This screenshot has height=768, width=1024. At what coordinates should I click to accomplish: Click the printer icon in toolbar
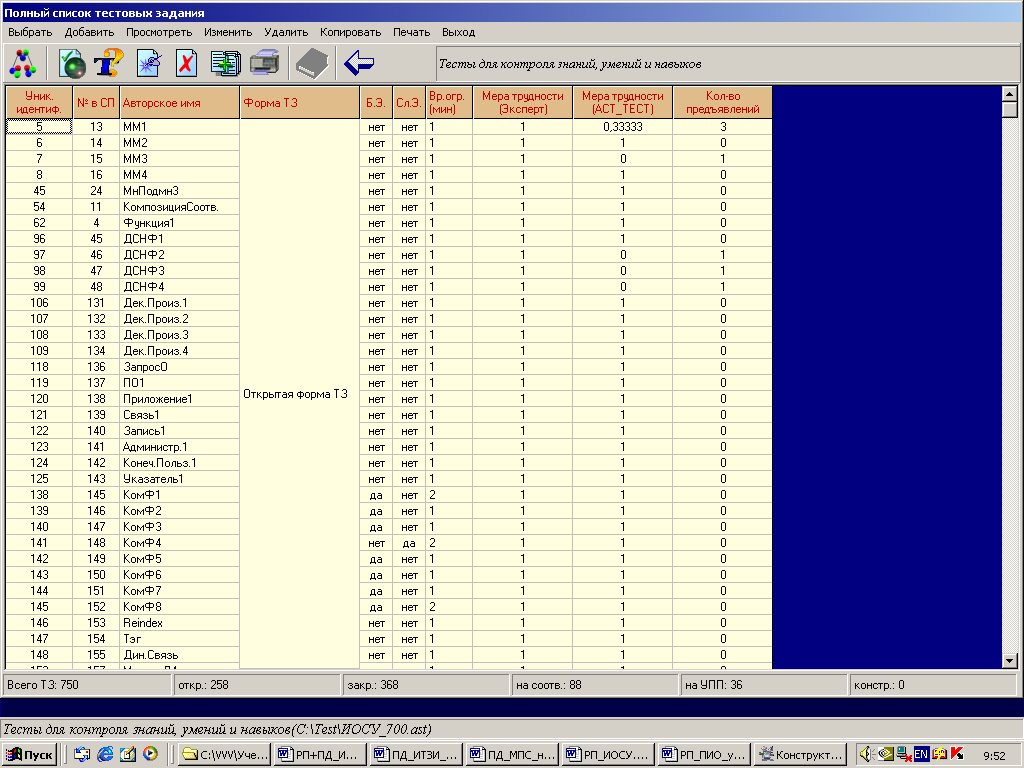coord(264,63)
